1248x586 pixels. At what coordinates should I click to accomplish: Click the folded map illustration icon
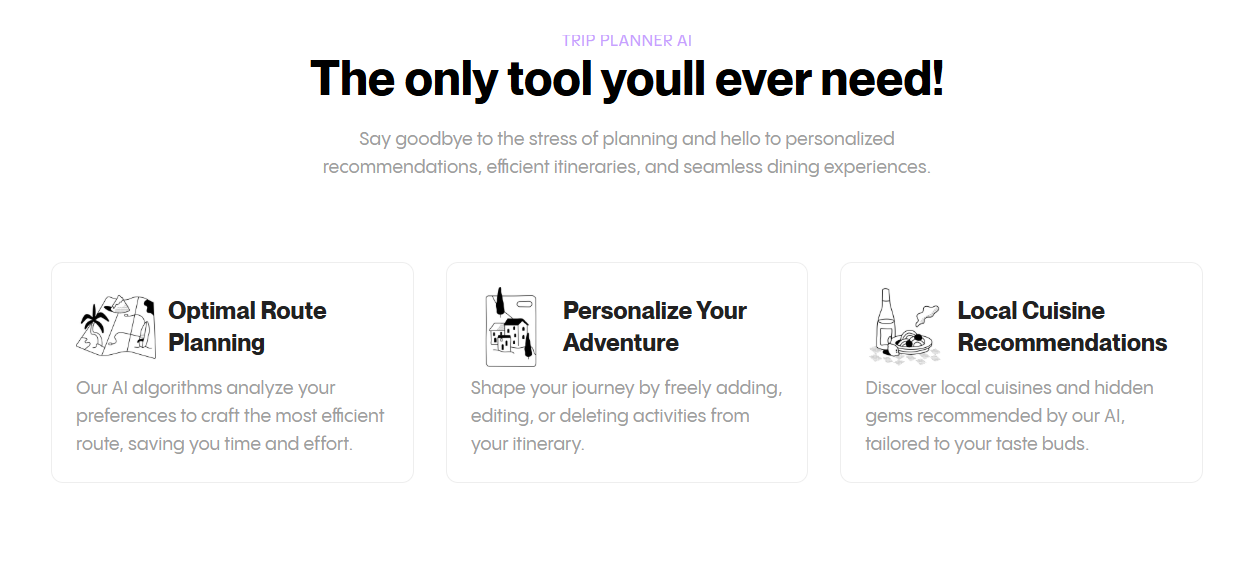pos(116,326)
